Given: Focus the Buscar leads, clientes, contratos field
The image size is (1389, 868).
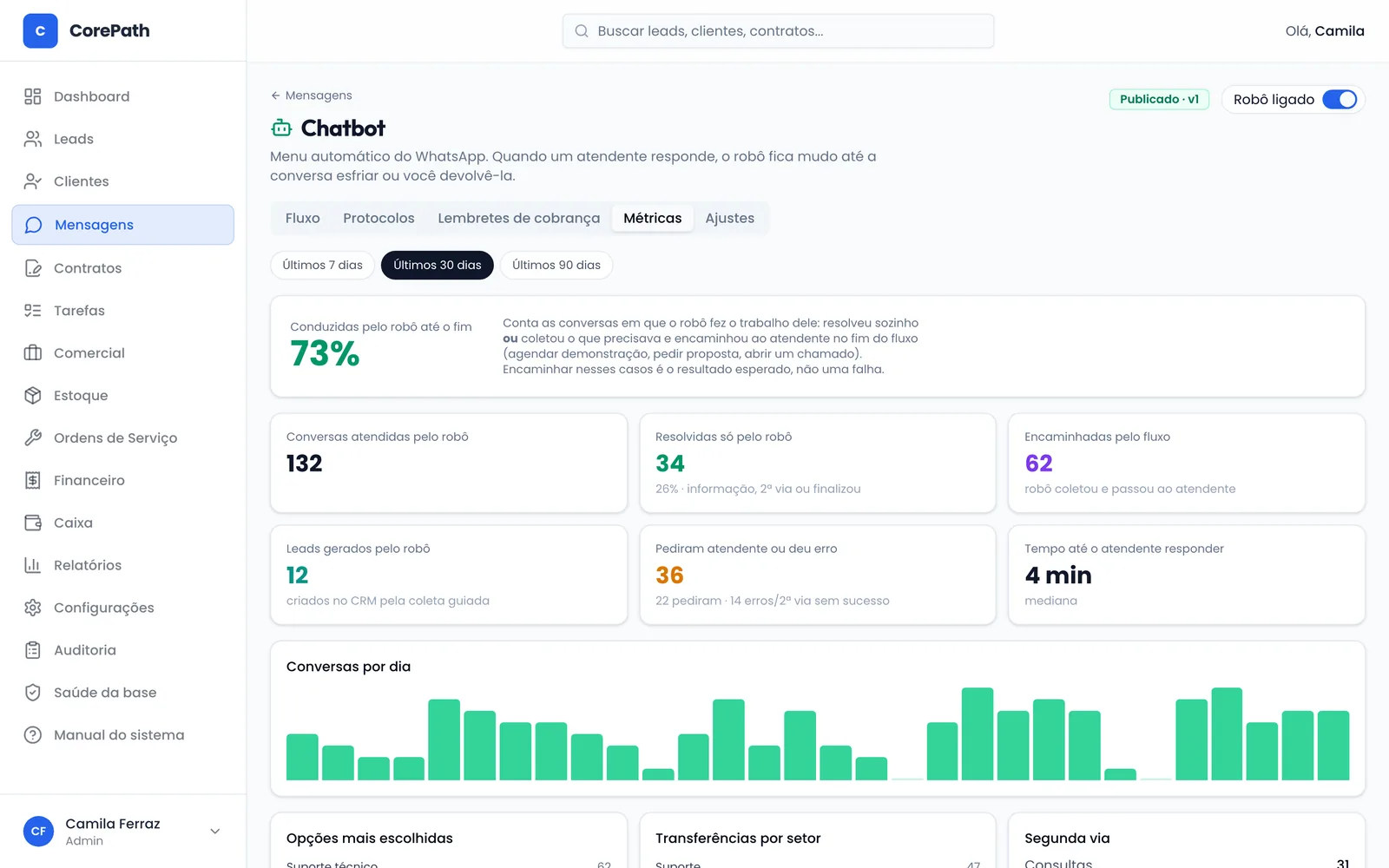Looking at the screenshot, I should (x=778, y=31).
